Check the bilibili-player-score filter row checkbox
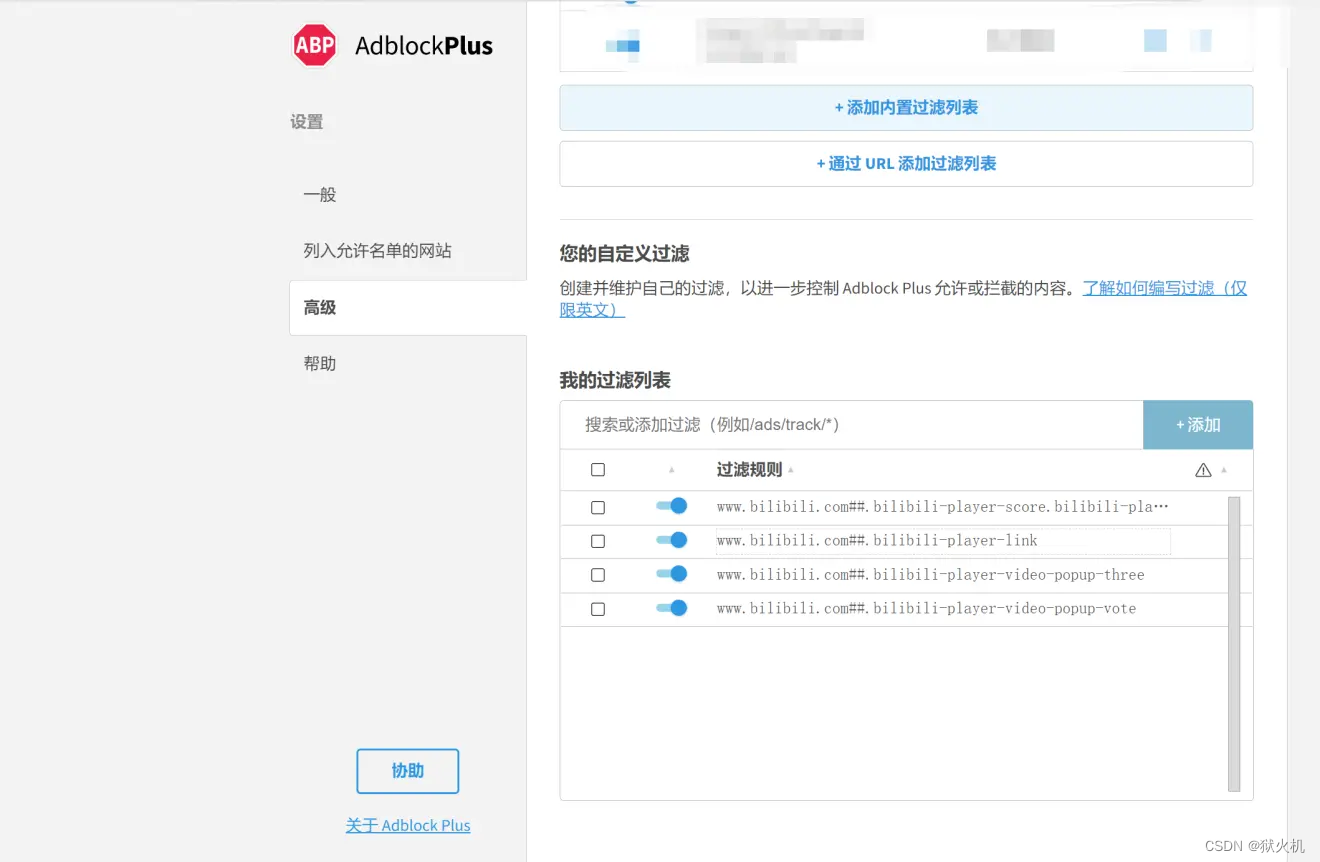This screenshot has width=1320, height=862. coord(597,507)
